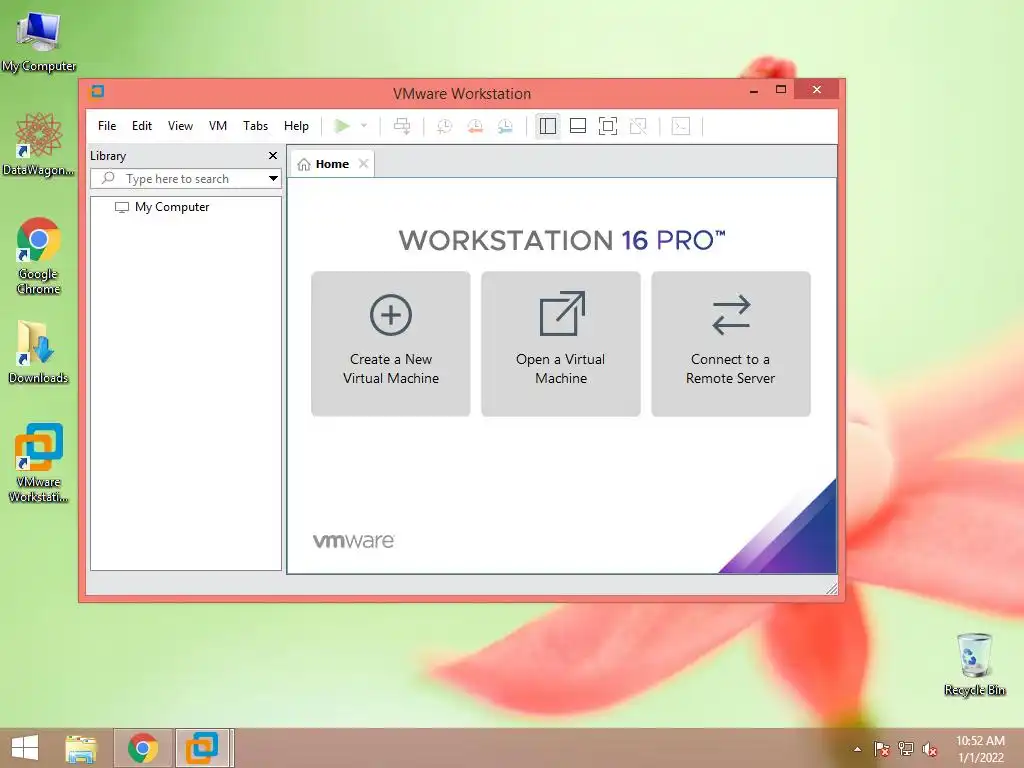Minimize the VMware Workstation window
This screenshot has height=768, width=1024.
(754, 90)
